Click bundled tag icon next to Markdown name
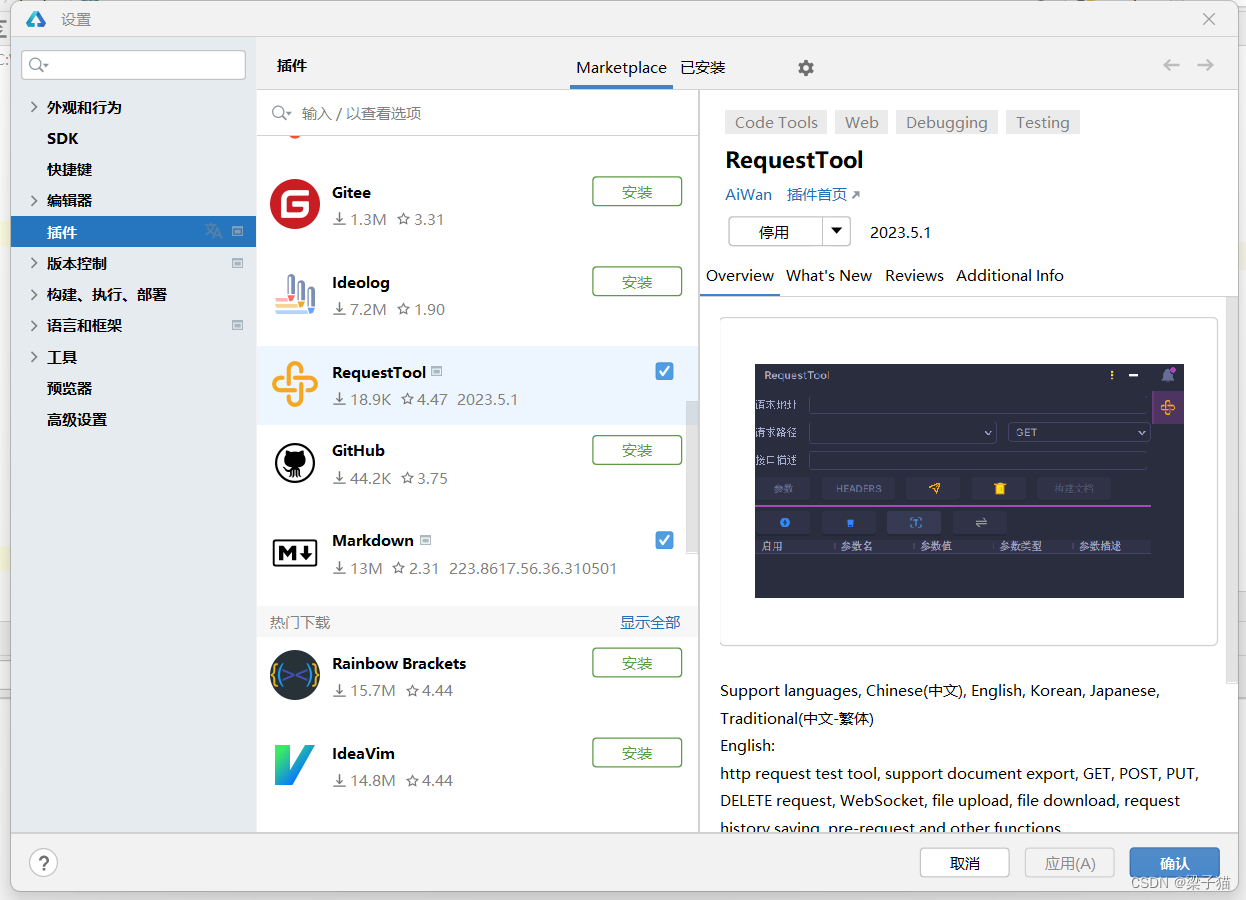 [x=426, y=540]
